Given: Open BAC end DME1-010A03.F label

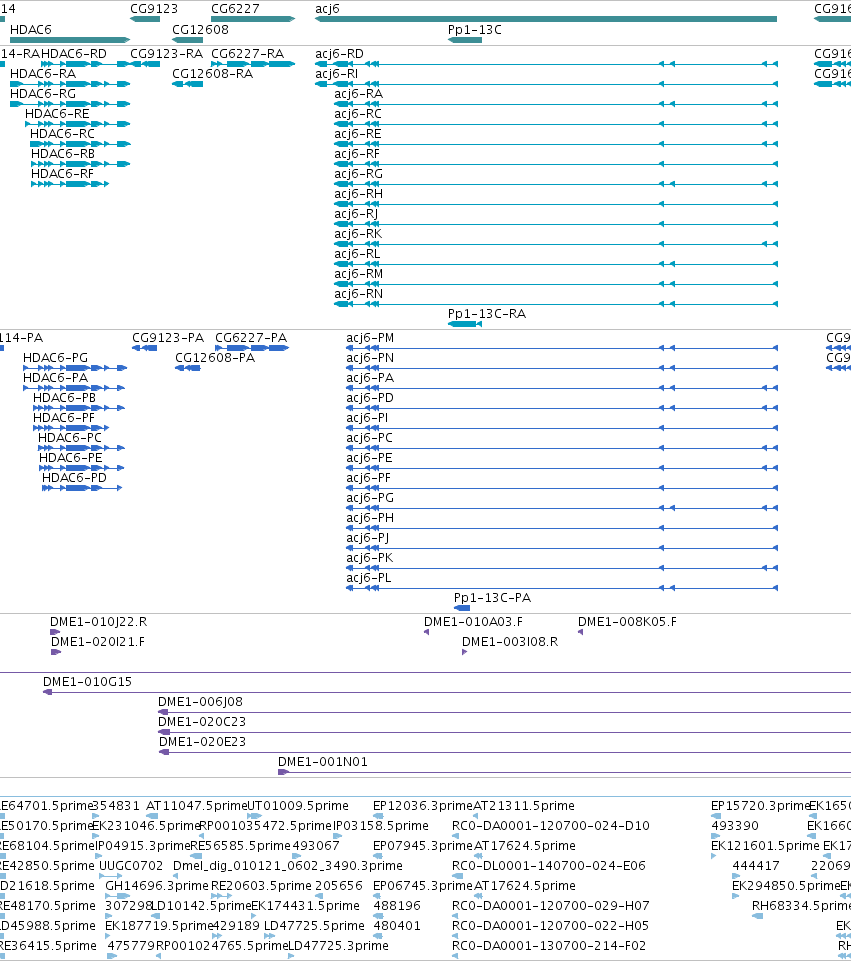Looking at the screenshot, I should 474,621.
